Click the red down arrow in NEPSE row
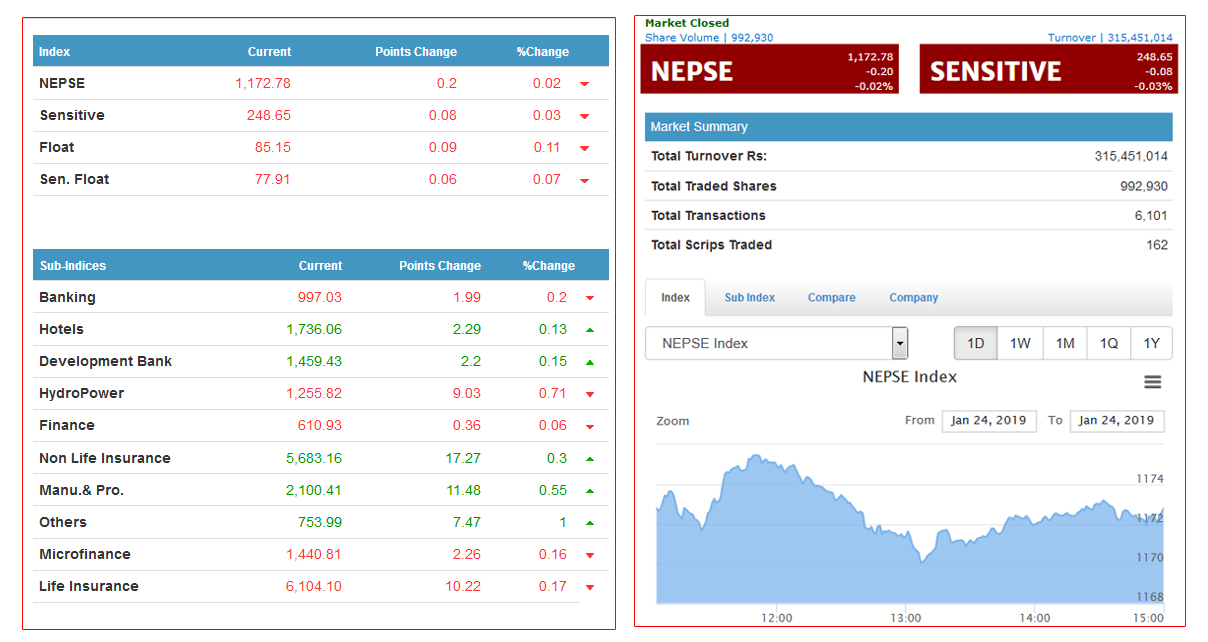1208x642 pixels. click(x=585, y=84)
